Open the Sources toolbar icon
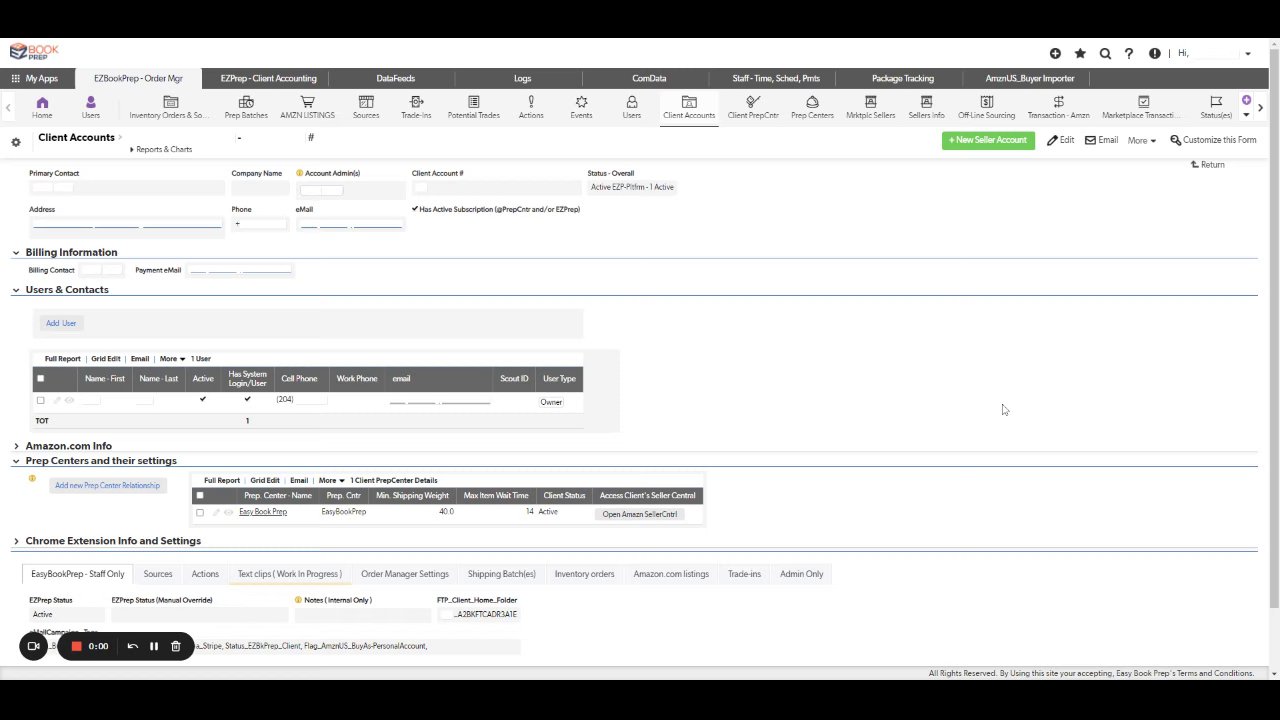The height and width of the screenshot is (720, 1280). 366,107
